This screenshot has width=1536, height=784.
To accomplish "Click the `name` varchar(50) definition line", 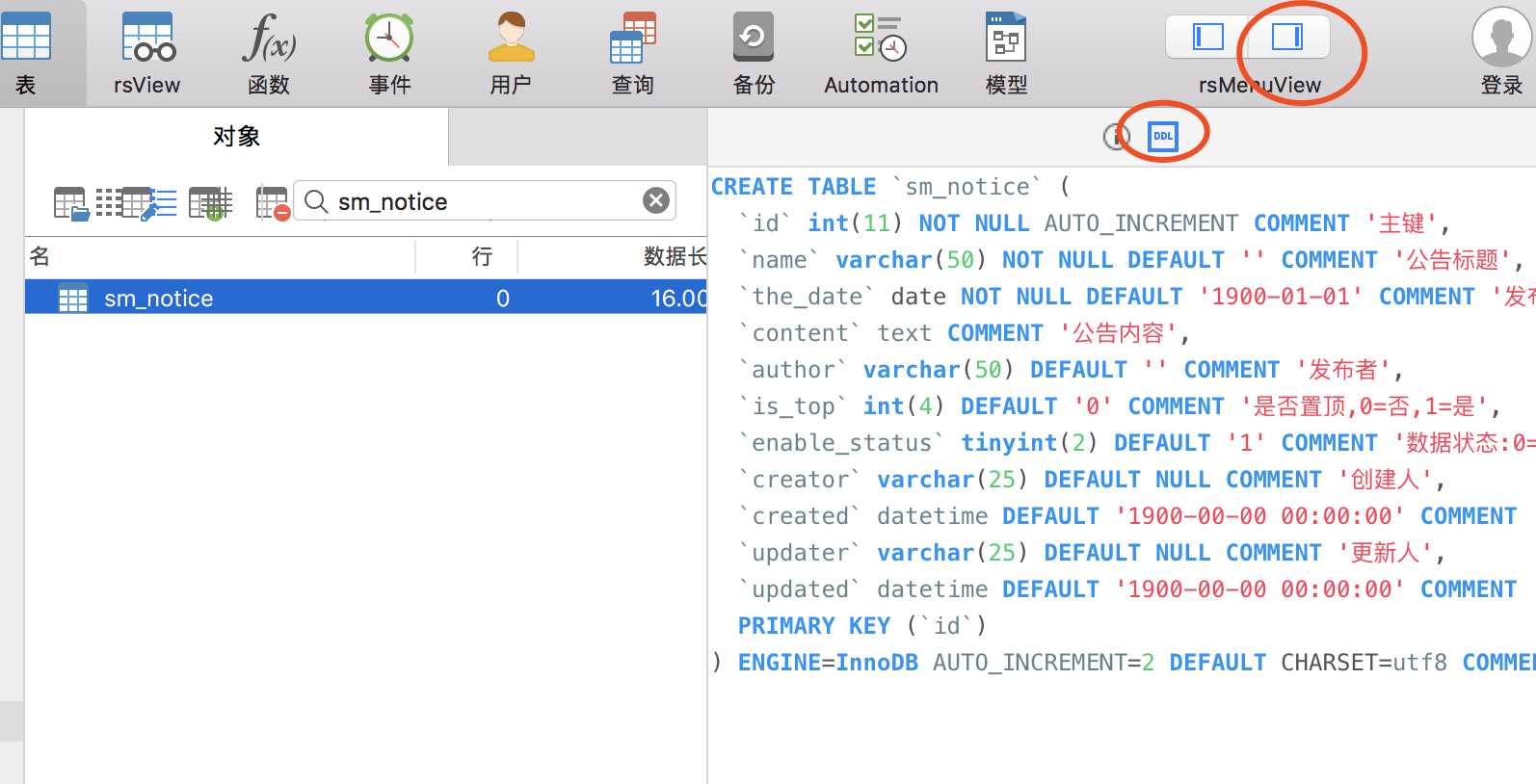I will 1130,260.
